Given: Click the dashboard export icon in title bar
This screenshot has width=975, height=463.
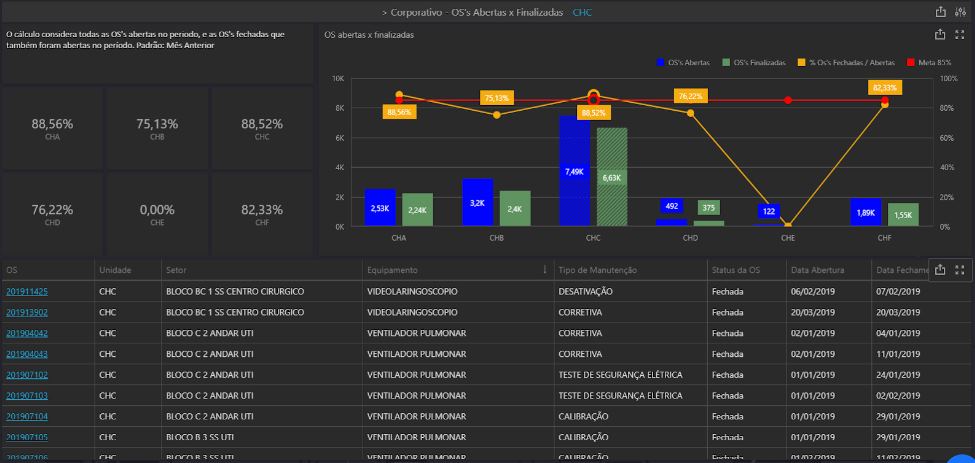Looking at the screenshot, I should [x=940, y=12].
